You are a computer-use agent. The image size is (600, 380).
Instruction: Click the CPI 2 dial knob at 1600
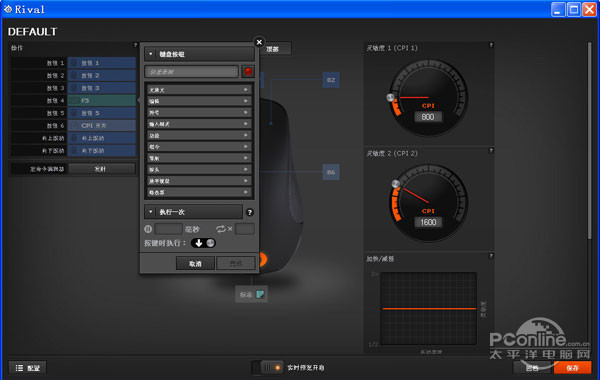point(396,184)
